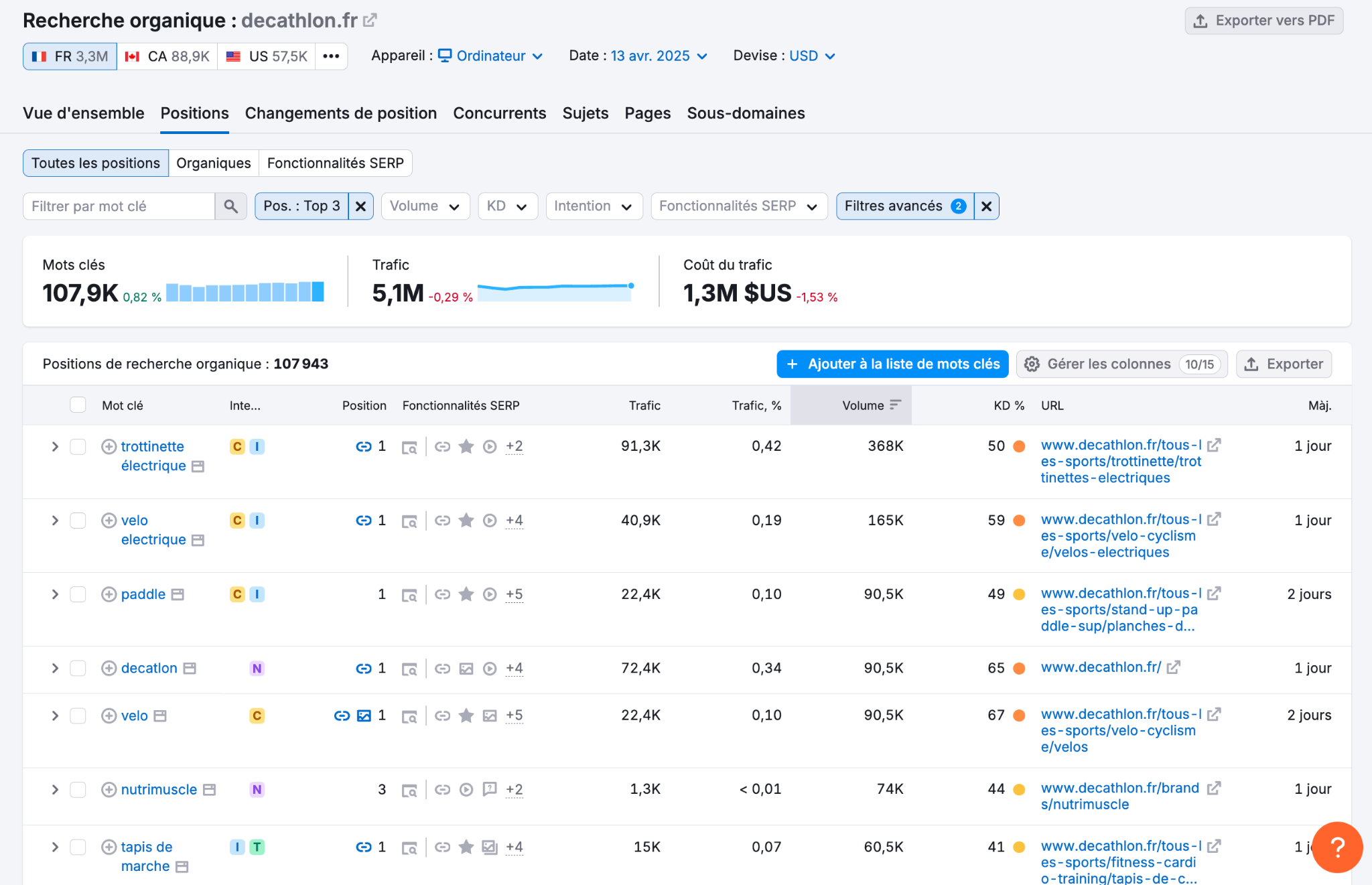
Task: Expand the velo electrique row
Action: pyautogui.click(x=55, y=521)
